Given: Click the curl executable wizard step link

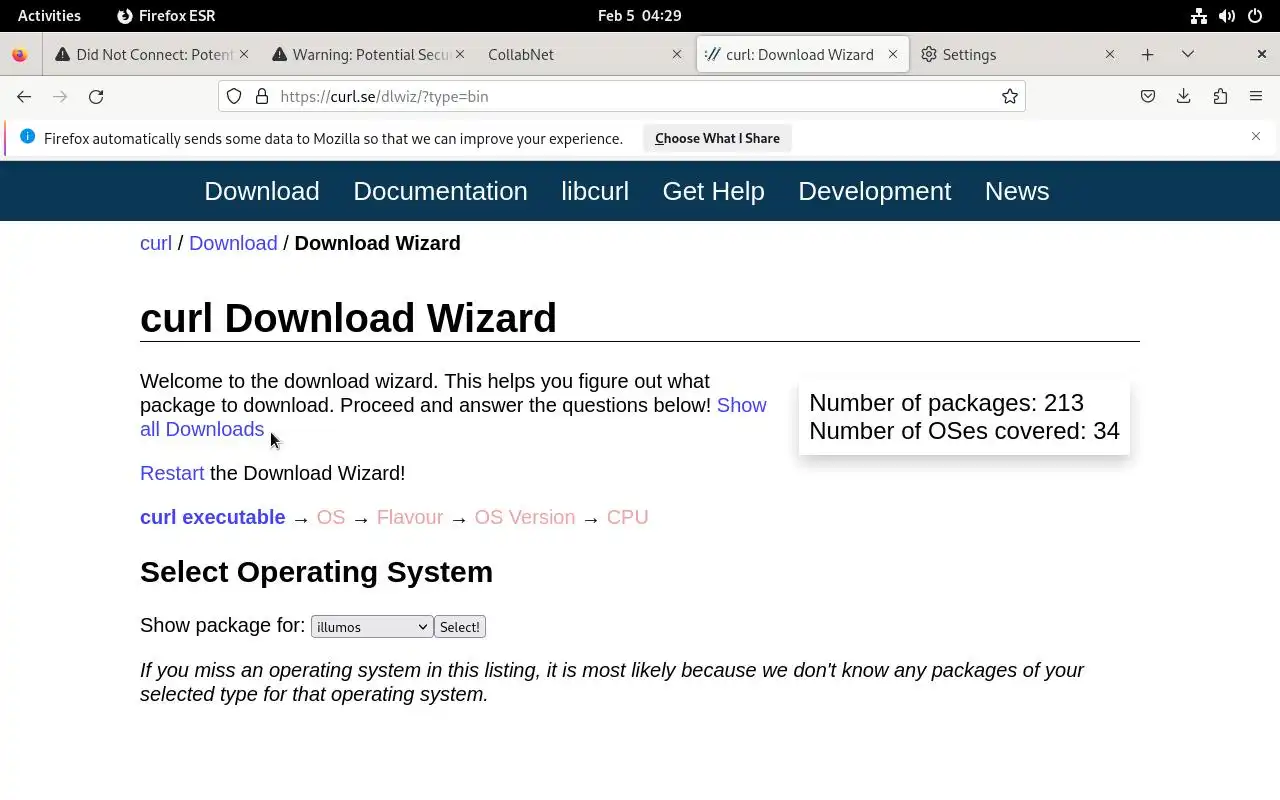Looking at the screenshot, I should pos(213,517).
